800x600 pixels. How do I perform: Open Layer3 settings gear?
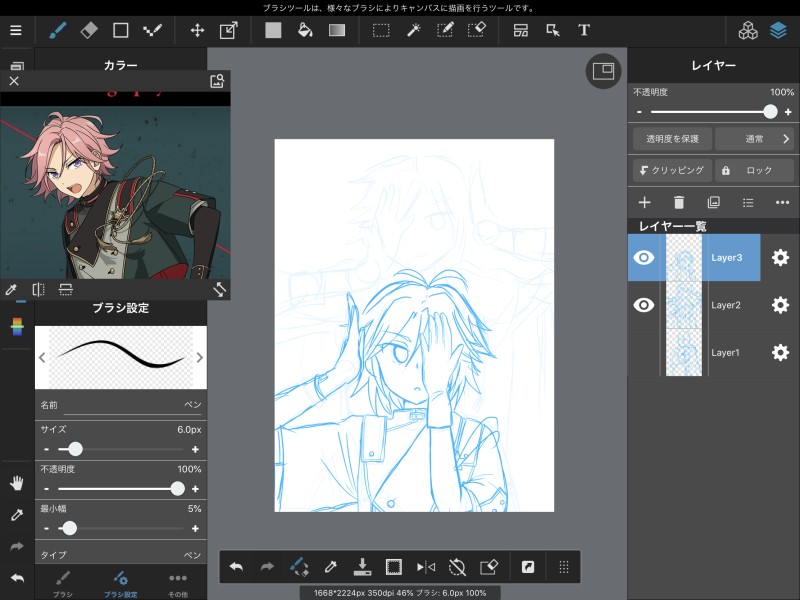(x=780, y=258)
